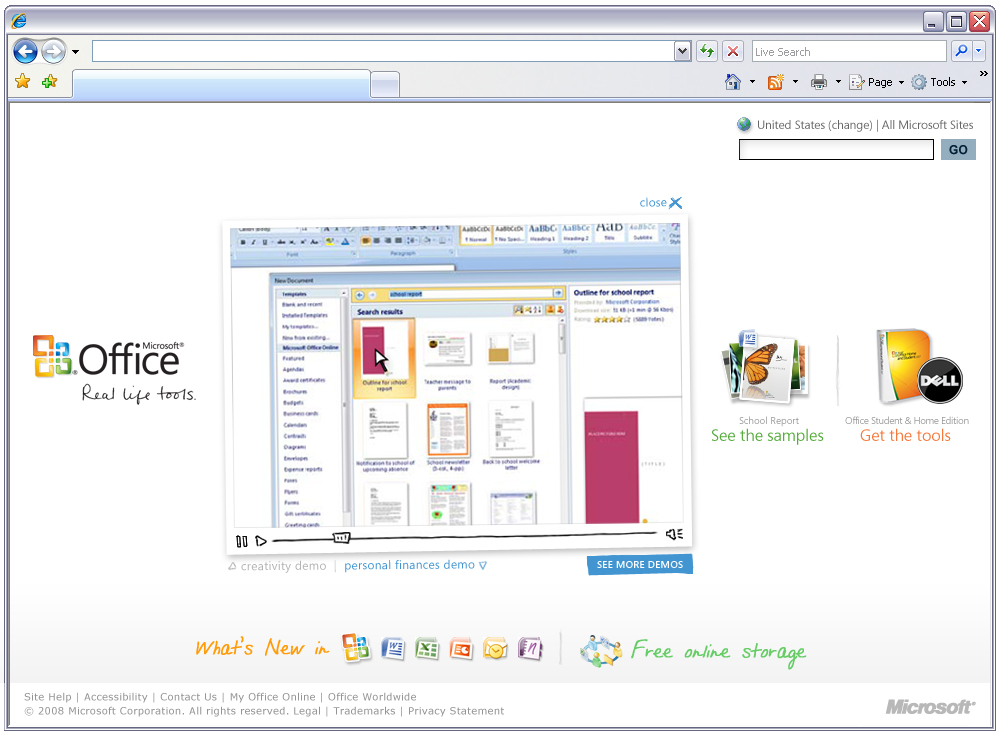Click the Internet Explorer window icon
This screenshot has height=734, width=1000.
click(x=19, y=21)
